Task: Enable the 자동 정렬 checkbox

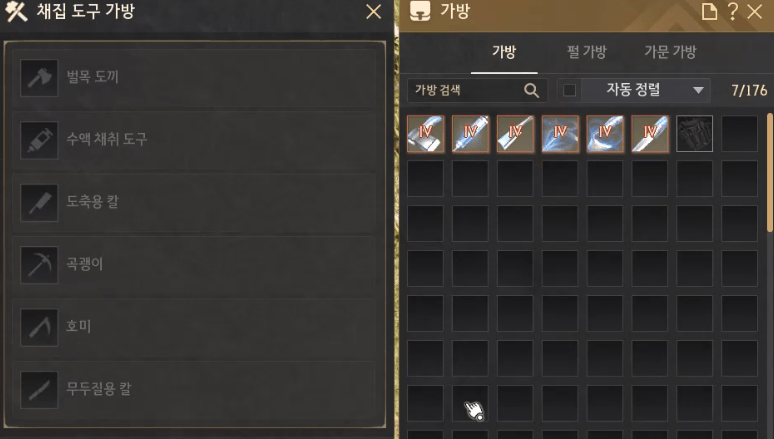Action: tap(569, 90)
